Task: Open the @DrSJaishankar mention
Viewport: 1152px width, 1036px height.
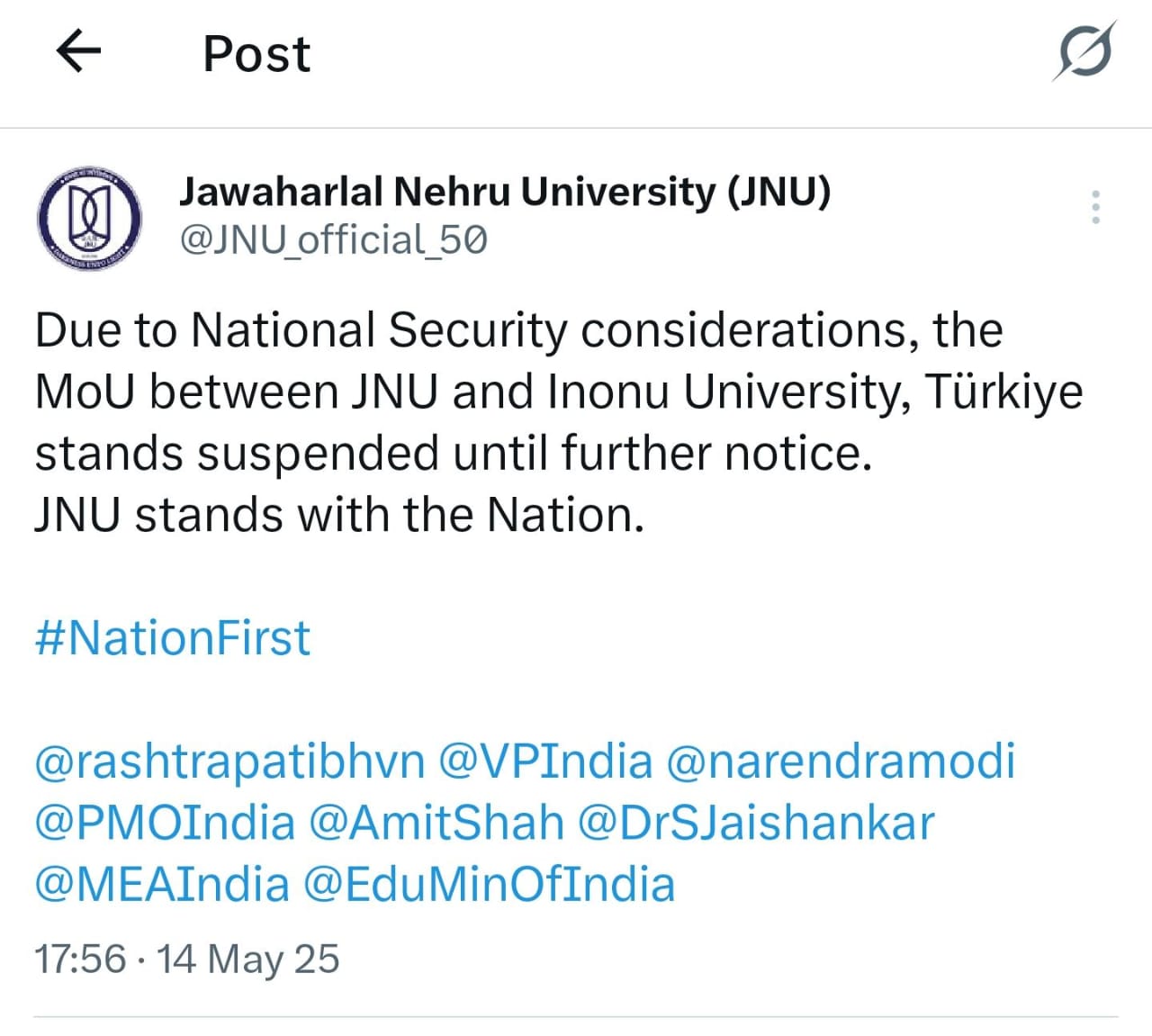Action: pyautogui.click(x=760, y=822)
